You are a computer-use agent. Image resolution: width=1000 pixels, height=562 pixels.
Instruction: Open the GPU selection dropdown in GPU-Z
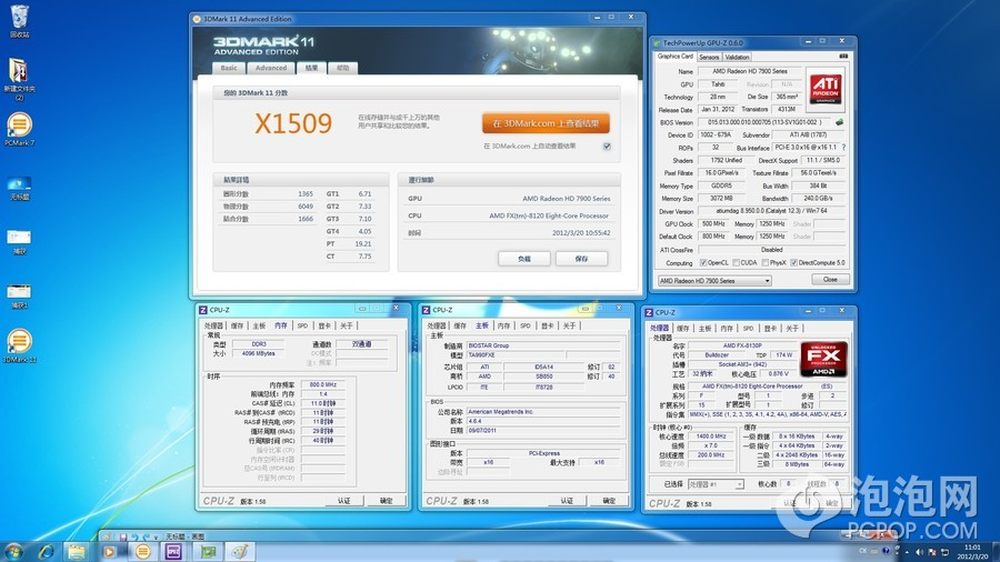715,281
